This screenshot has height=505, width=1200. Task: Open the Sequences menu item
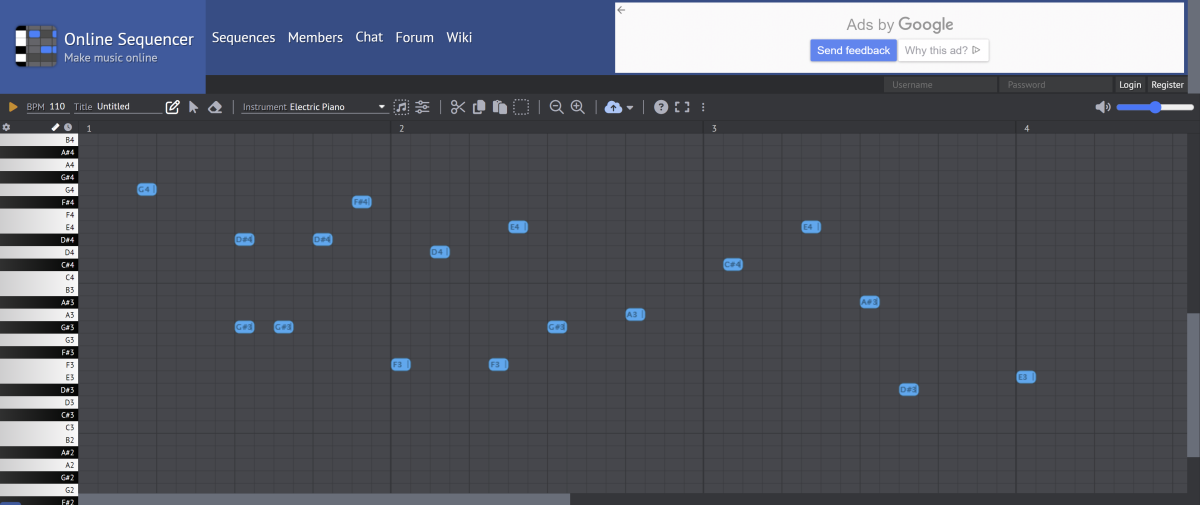(243, 37)
